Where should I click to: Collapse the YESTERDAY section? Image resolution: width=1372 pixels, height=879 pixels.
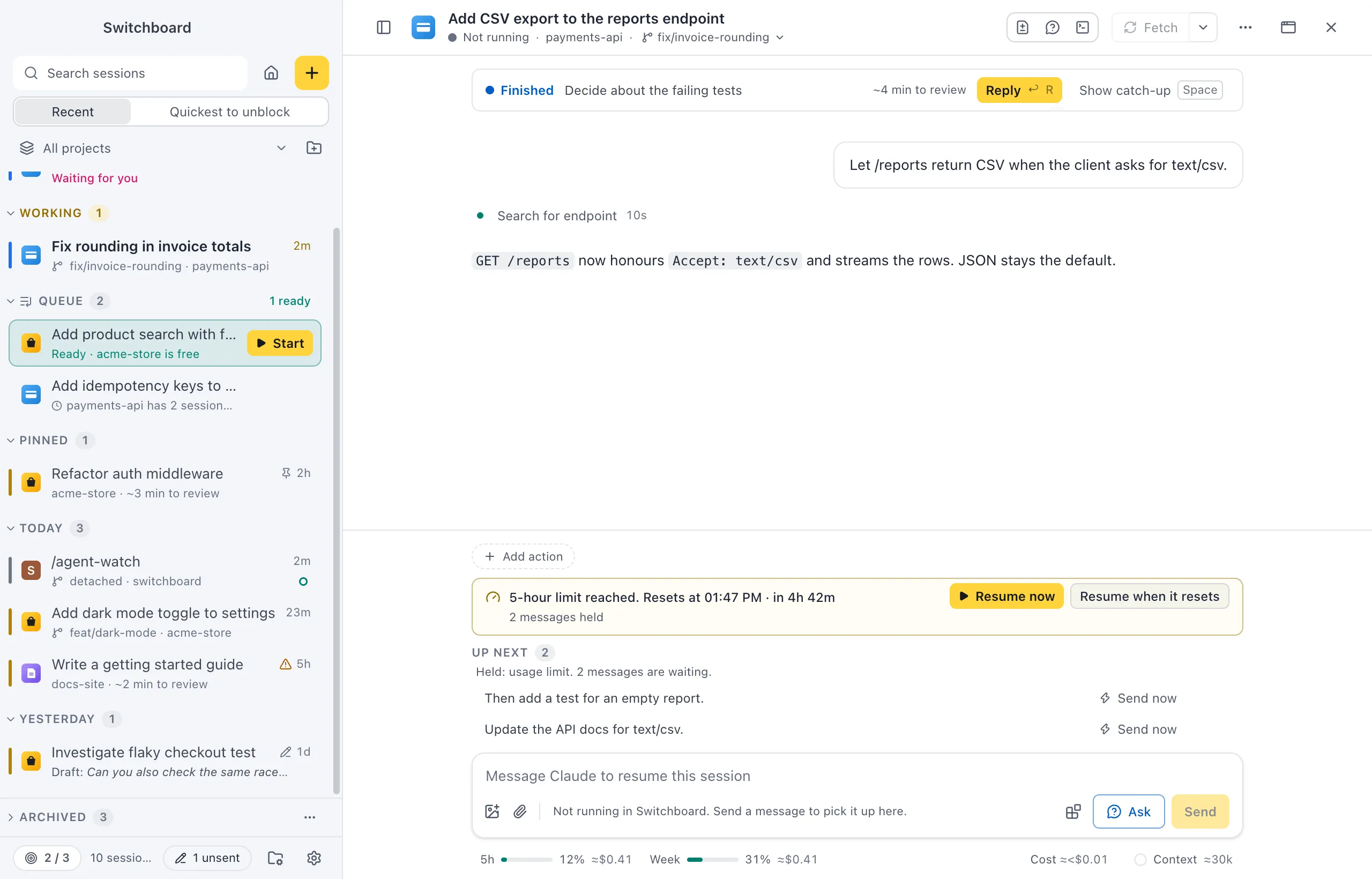(10, 719)
